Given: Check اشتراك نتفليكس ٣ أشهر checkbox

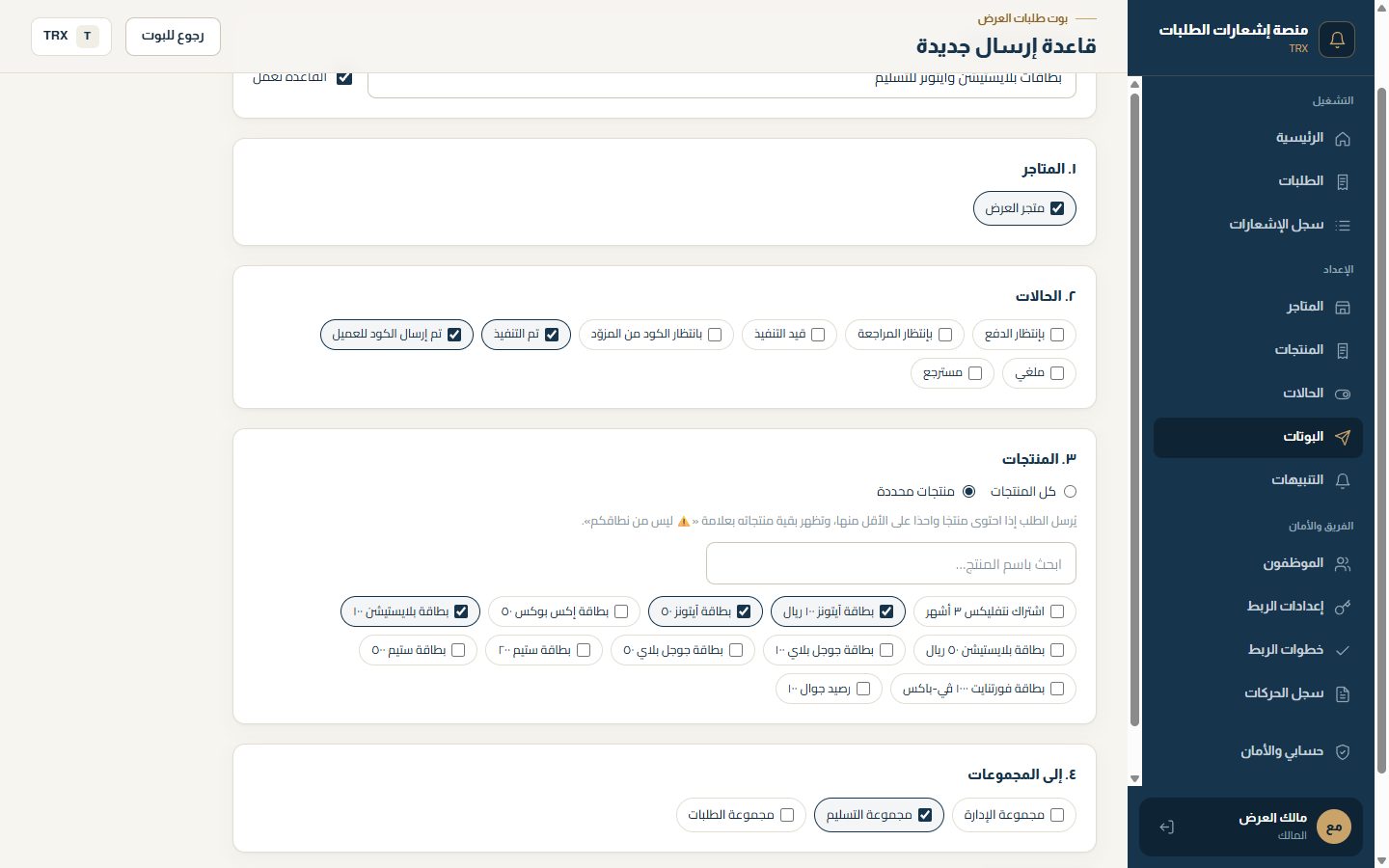Looking at the screenshot, I should point(1057,611).
